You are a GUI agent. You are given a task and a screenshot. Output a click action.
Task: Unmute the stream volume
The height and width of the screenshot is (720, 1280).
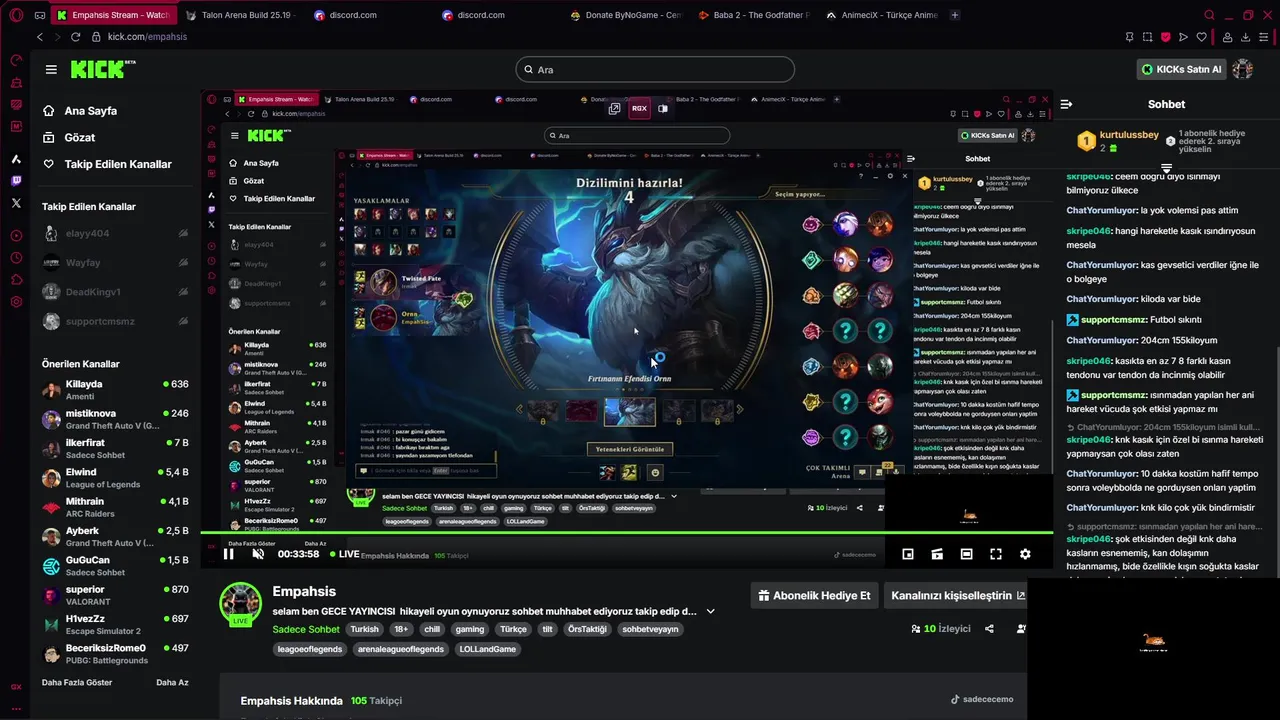(x=258, y=554)
